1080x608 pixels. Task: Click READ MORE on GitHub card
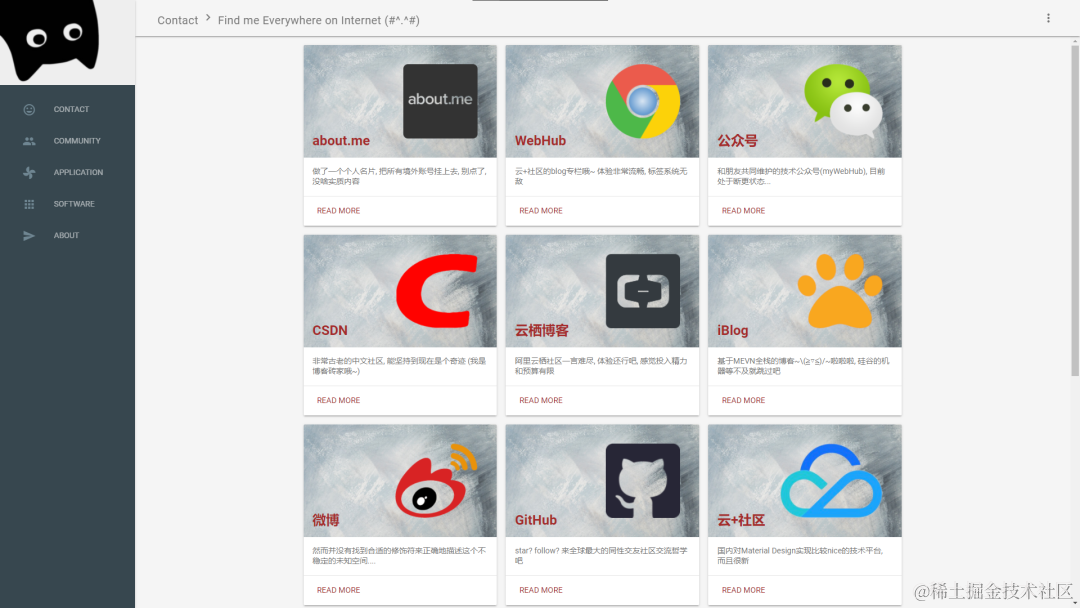click(x=541, y=590)
